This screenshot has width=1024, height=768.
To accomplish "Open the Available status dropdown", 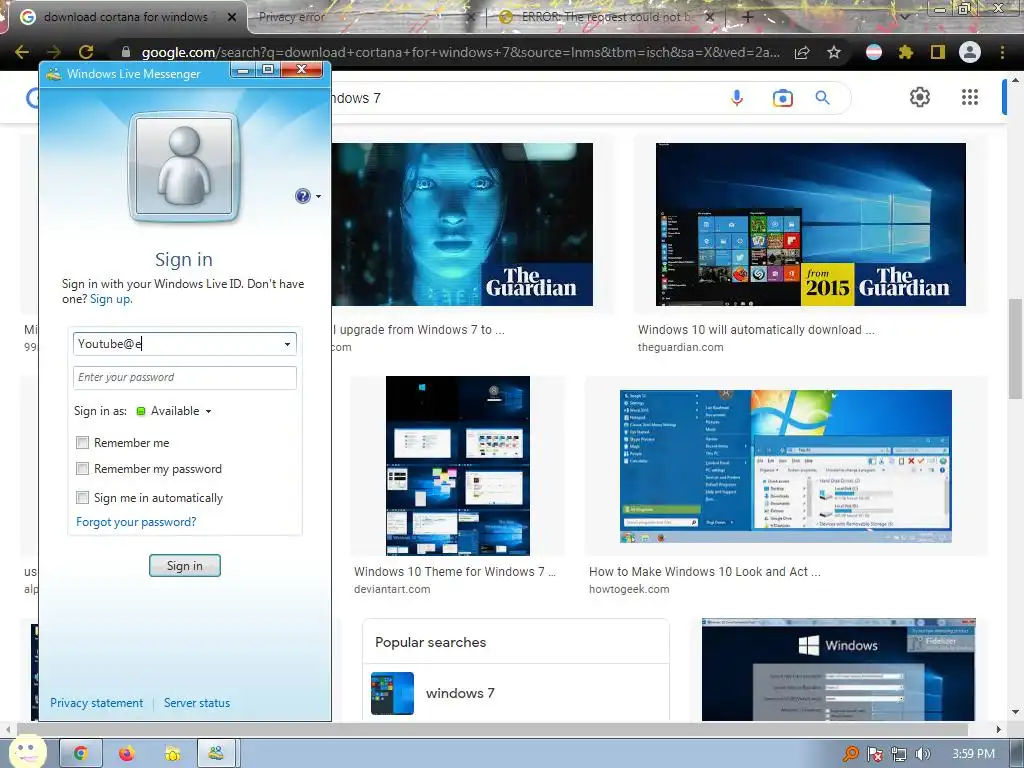I will 174,411.
